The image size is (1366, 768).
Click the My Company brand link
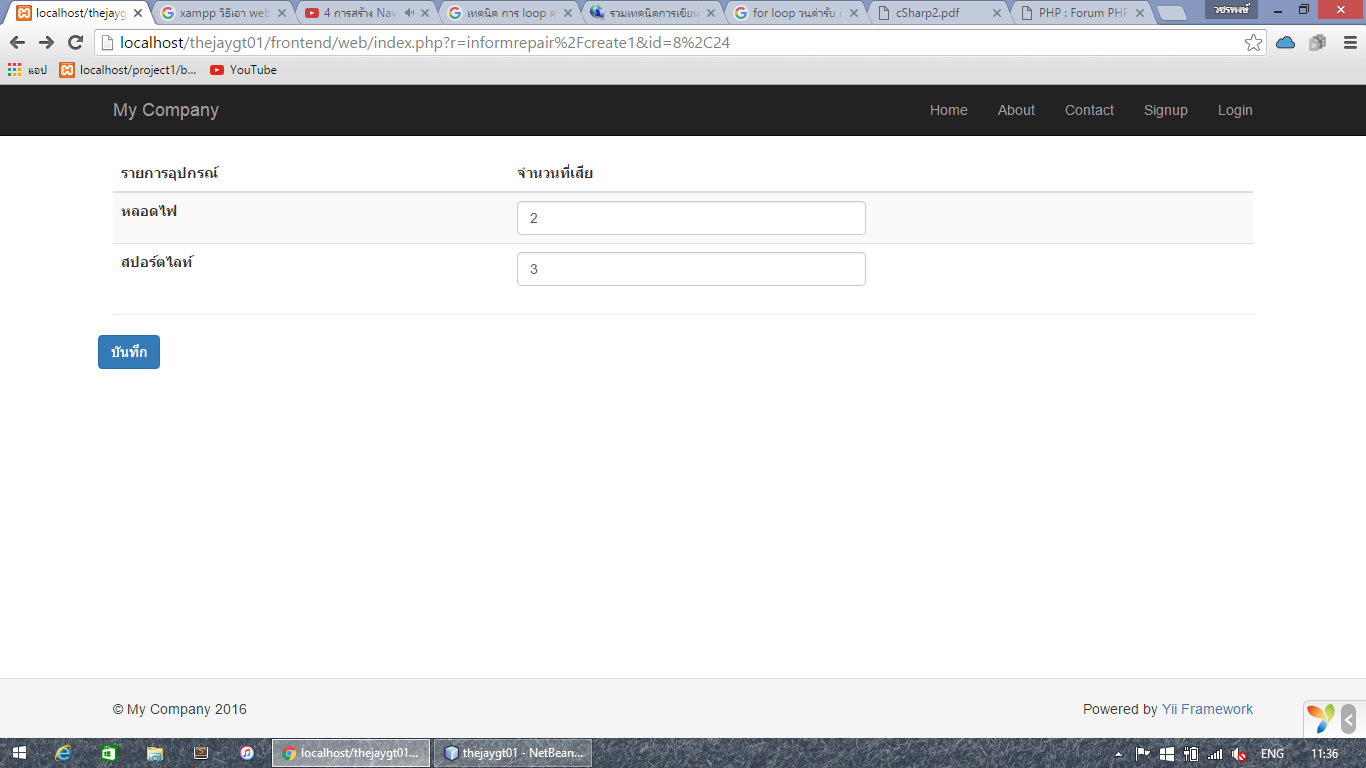(x=166, y=110)
